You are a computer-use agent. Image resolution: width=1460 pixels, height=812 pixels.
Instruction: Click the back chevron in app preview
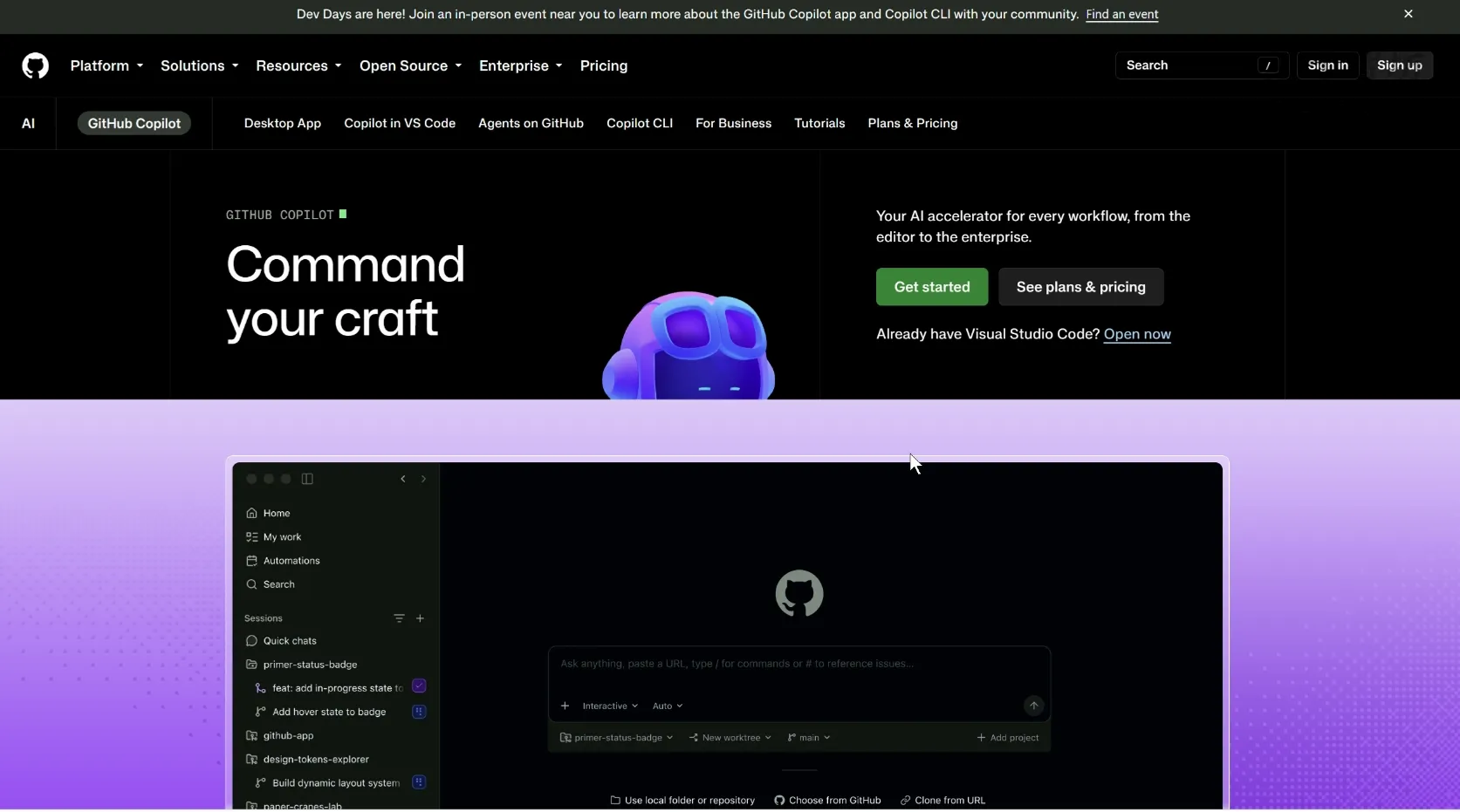[x=403, y=479]
